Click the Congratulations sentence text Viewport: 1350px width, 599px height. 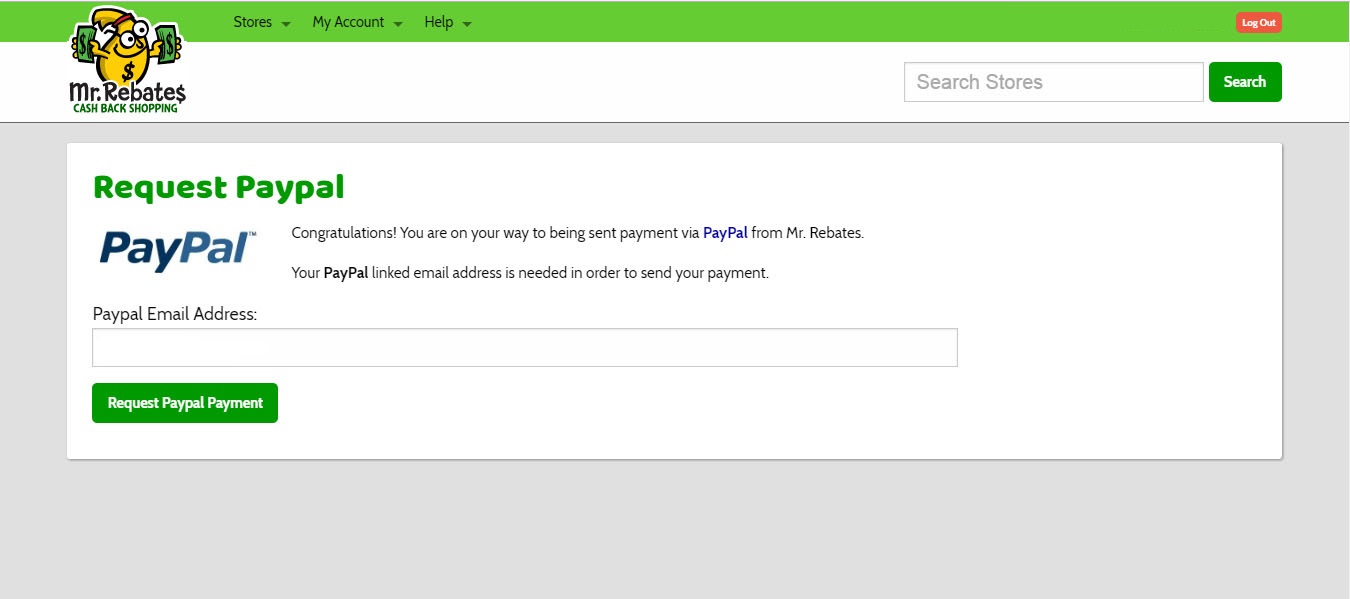pyautogui.click(x=495, y=233)
